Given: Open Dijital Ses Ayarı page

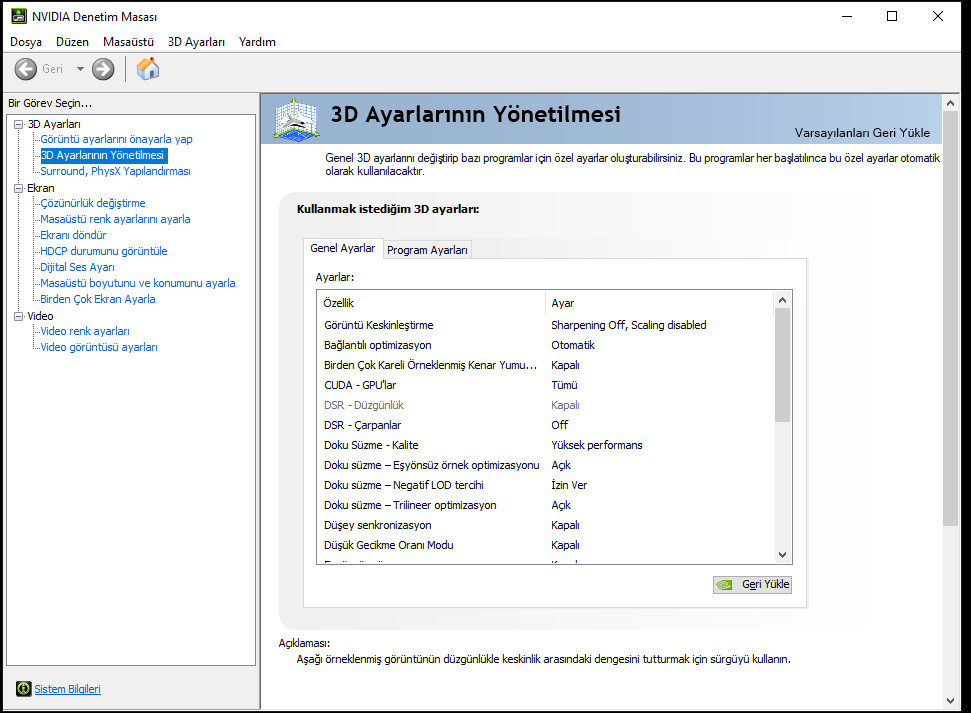Looking at the screenshot, I should coord(77,268).
